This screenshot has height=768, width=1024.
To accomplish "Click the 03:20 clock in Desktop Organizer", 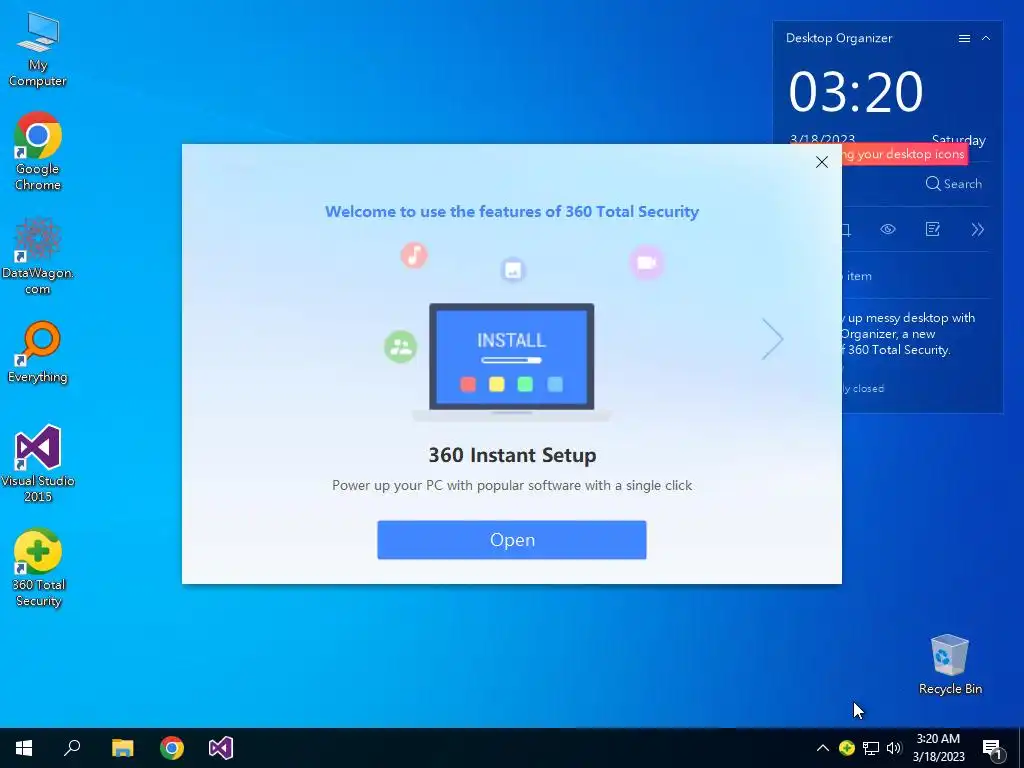I will coord(856,91).
